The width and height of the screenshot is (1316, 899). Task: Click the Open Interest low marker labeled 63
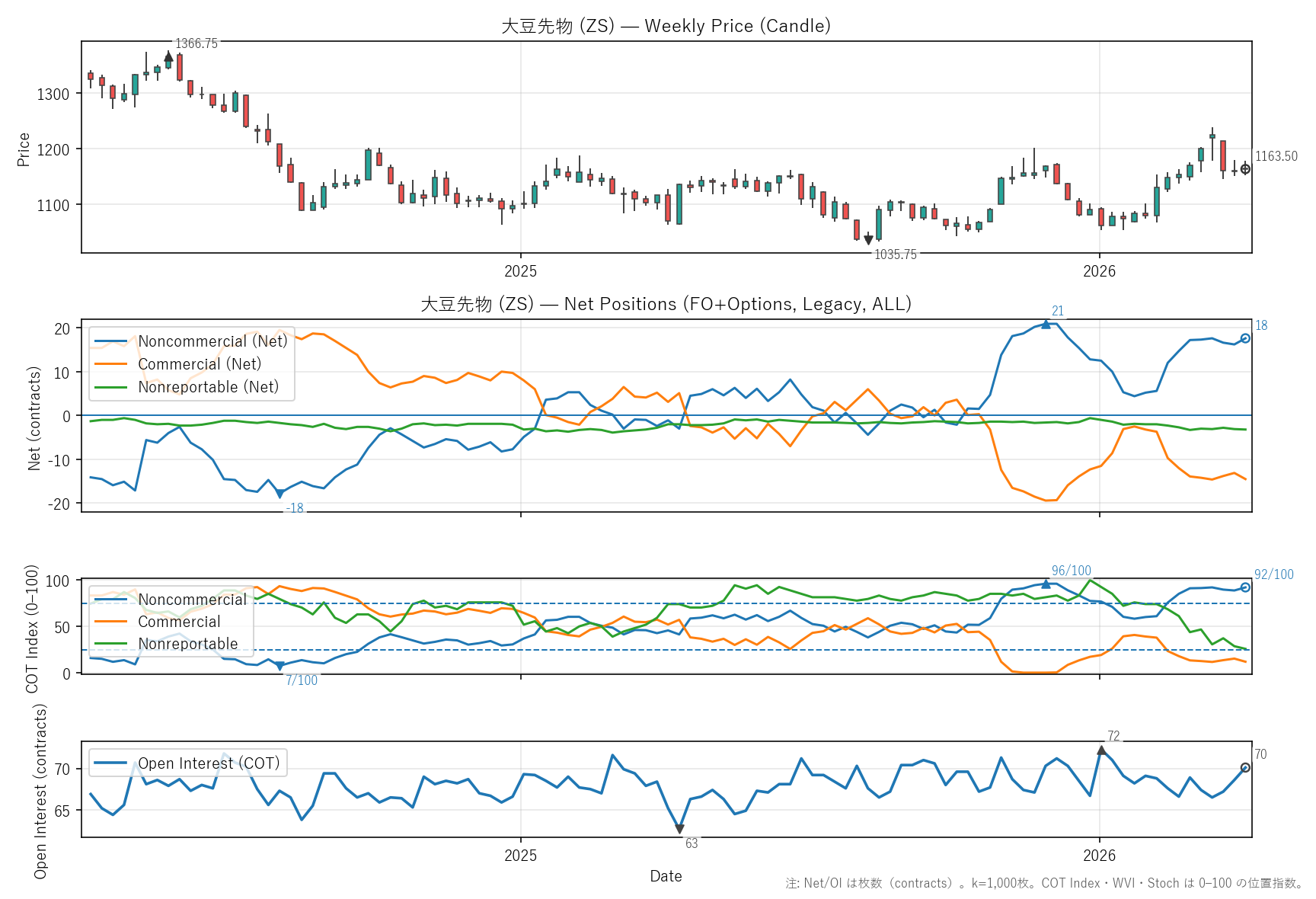pyautogui.click(x=679, y=829)
